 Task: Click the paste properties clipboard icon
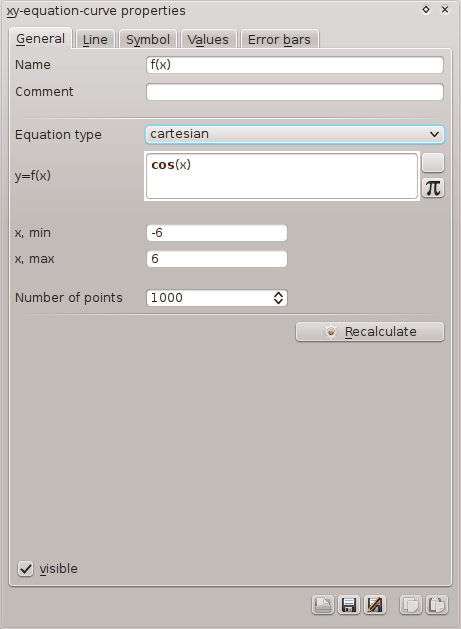[x=437, y=605]
